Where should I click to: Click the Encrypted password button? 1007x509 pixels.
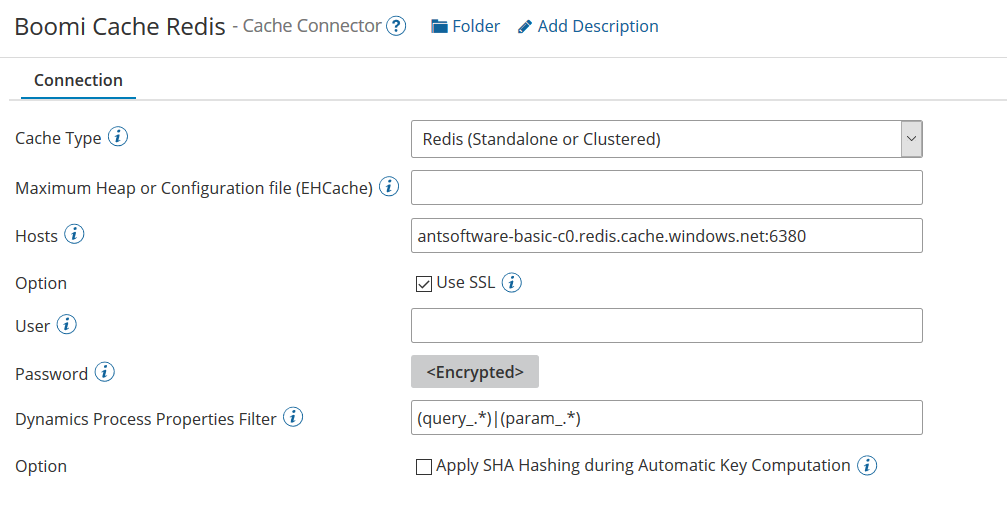coord(475,372)
